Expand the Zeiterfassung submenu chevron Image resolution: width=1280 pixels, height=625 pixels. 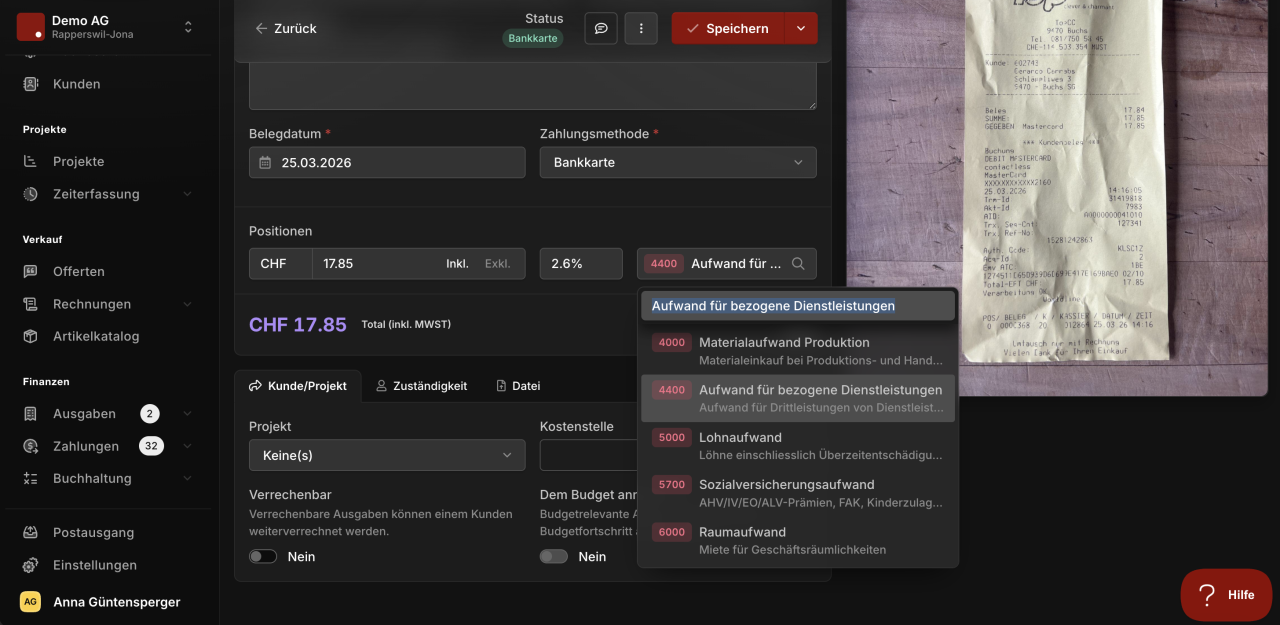[187, 194]
